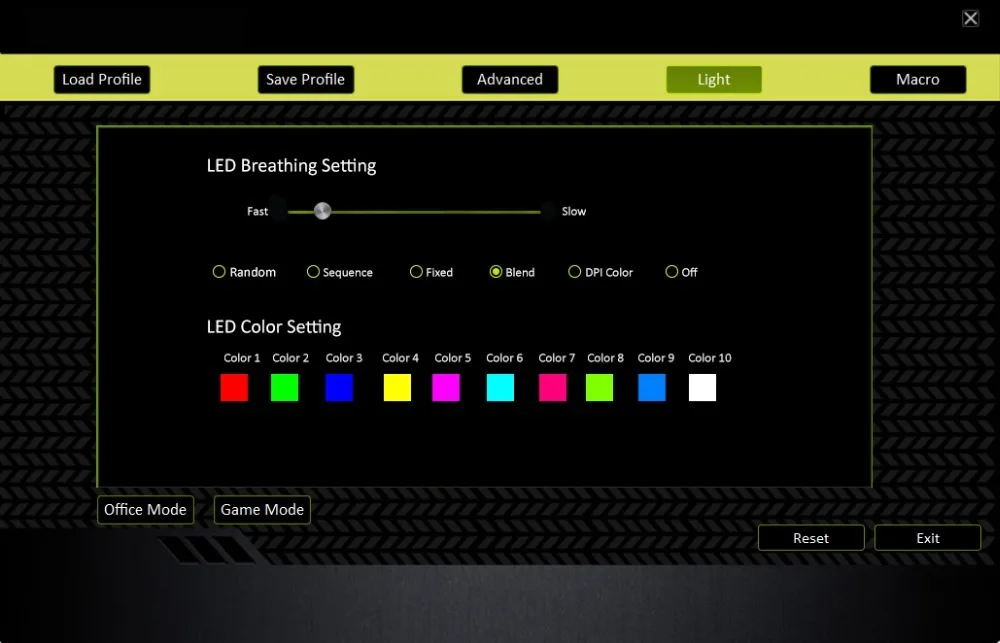Activate Office Mode
1000x643 pixels.
coord(145,510)
